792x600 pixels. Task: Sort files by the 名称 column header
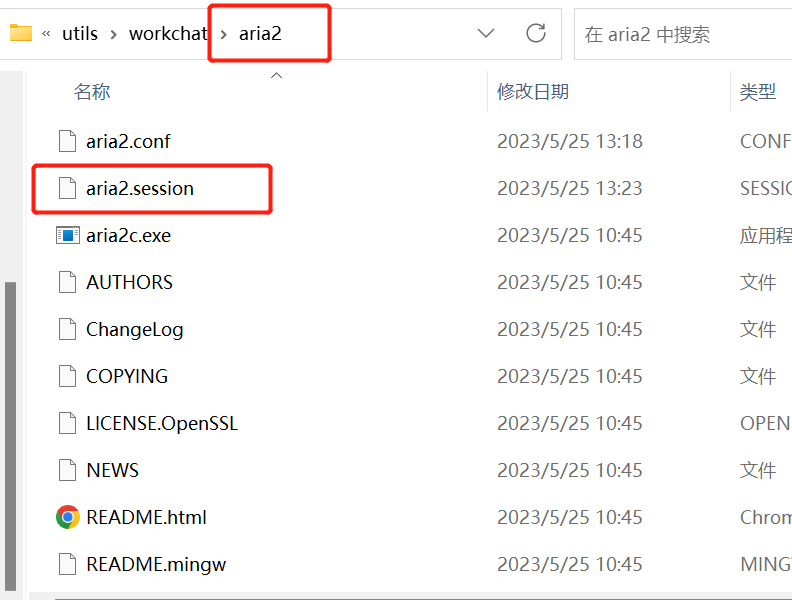coord(92,91)
